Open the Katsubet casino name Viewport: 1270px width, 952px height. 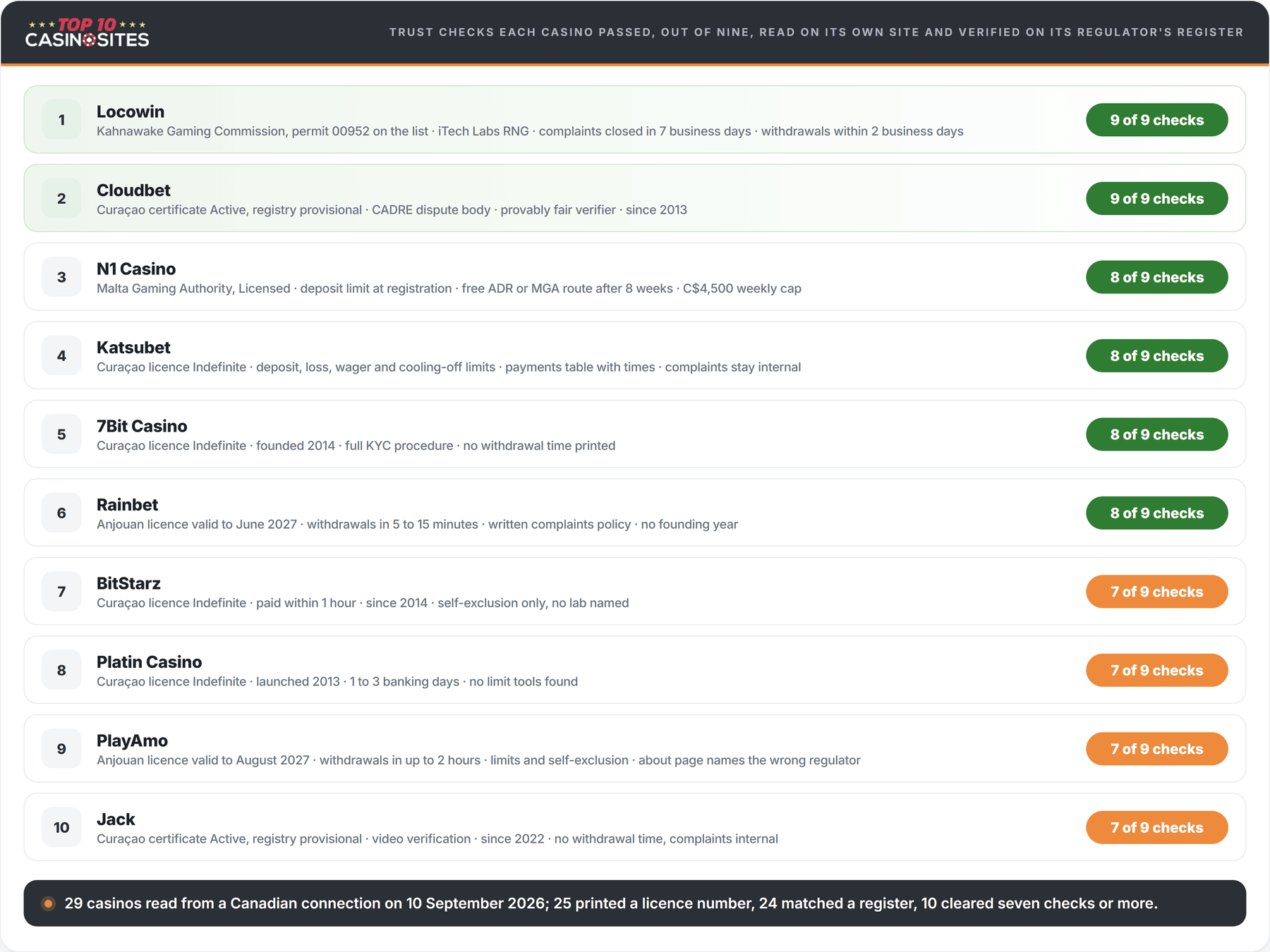coord(133,348)
